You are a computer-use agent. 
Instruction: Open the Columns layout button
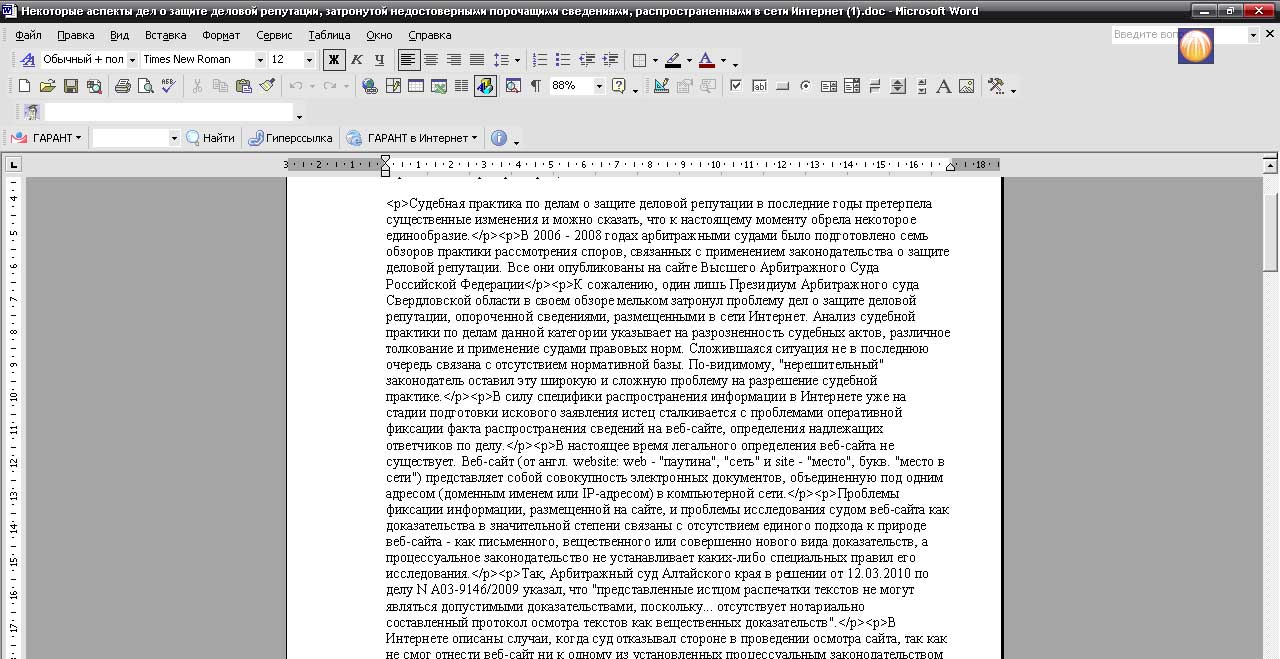(x=462, y=86)
